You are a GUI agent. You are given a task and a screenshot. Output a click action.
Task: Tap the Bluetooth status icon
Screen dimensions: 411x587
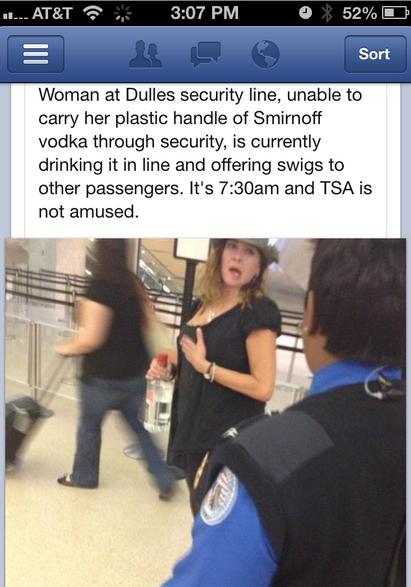[x=327, y=13]
